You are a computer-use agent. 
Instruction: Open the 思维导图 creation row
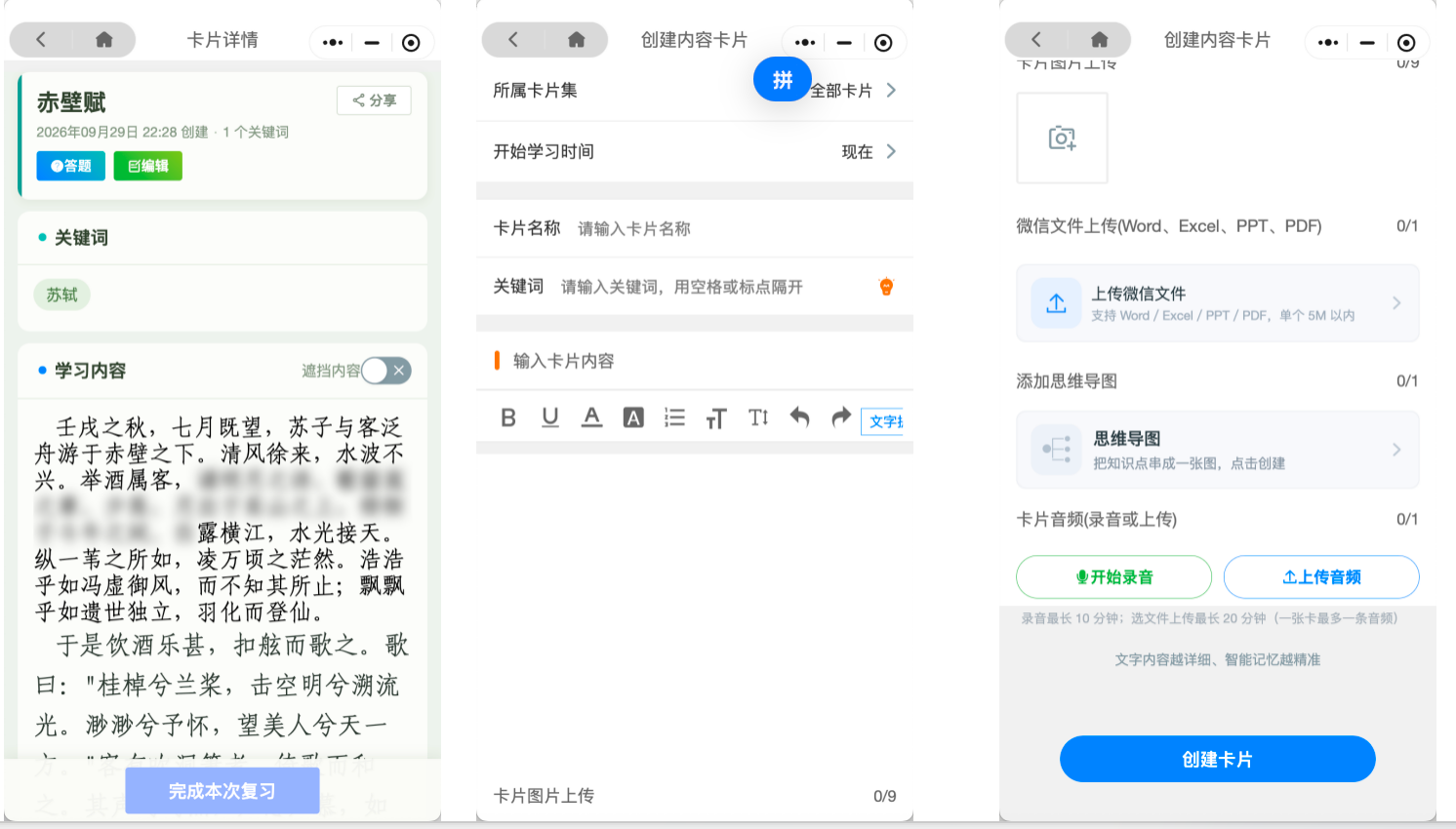(1218, 450)
